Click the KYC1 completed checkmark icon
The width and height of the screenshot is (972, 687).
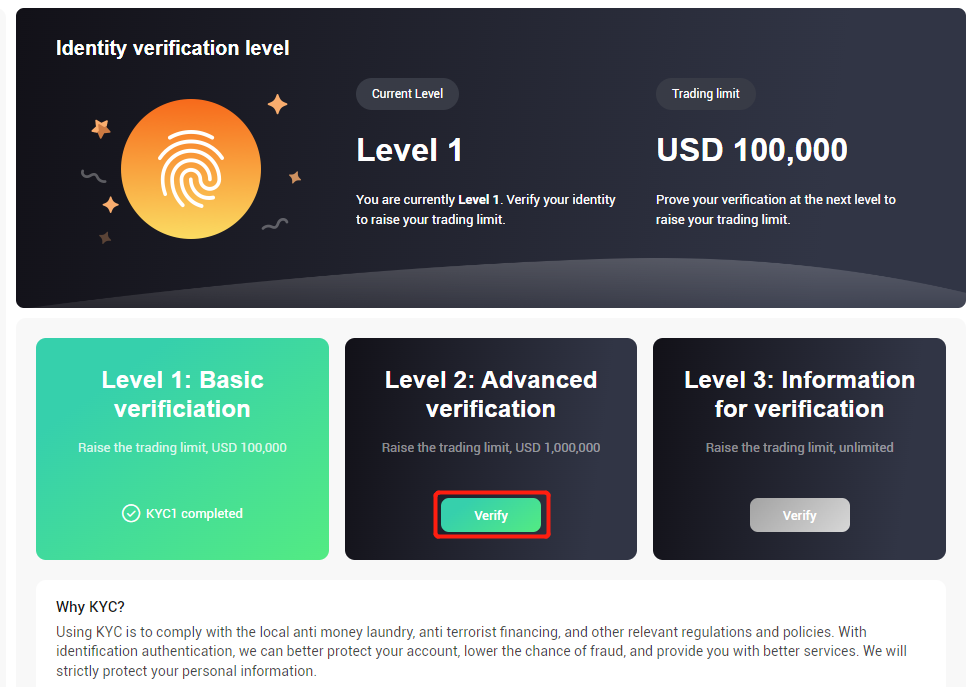pos(131,513)
